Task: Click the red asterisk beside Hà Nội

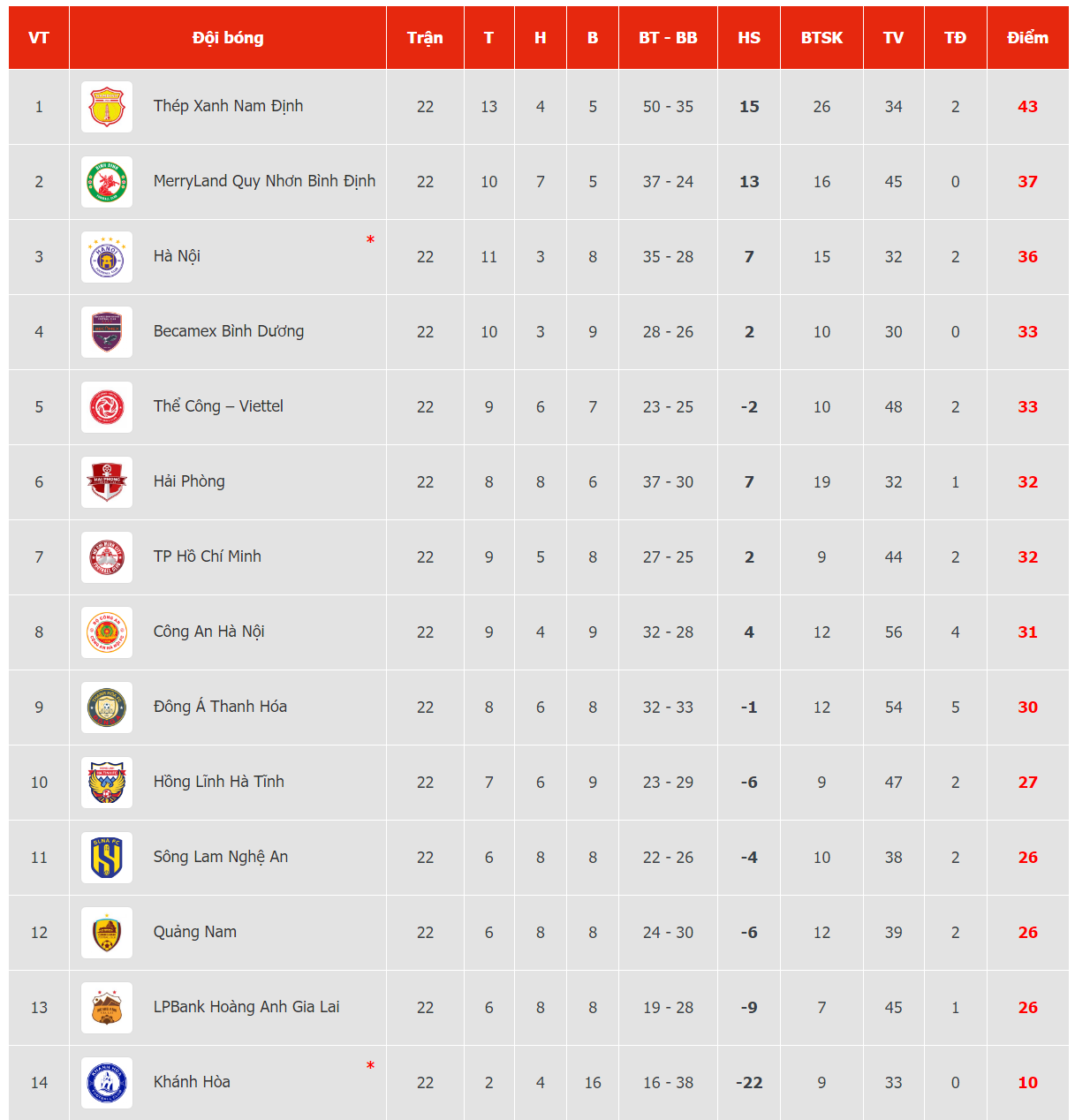Action: click(370, 240)
